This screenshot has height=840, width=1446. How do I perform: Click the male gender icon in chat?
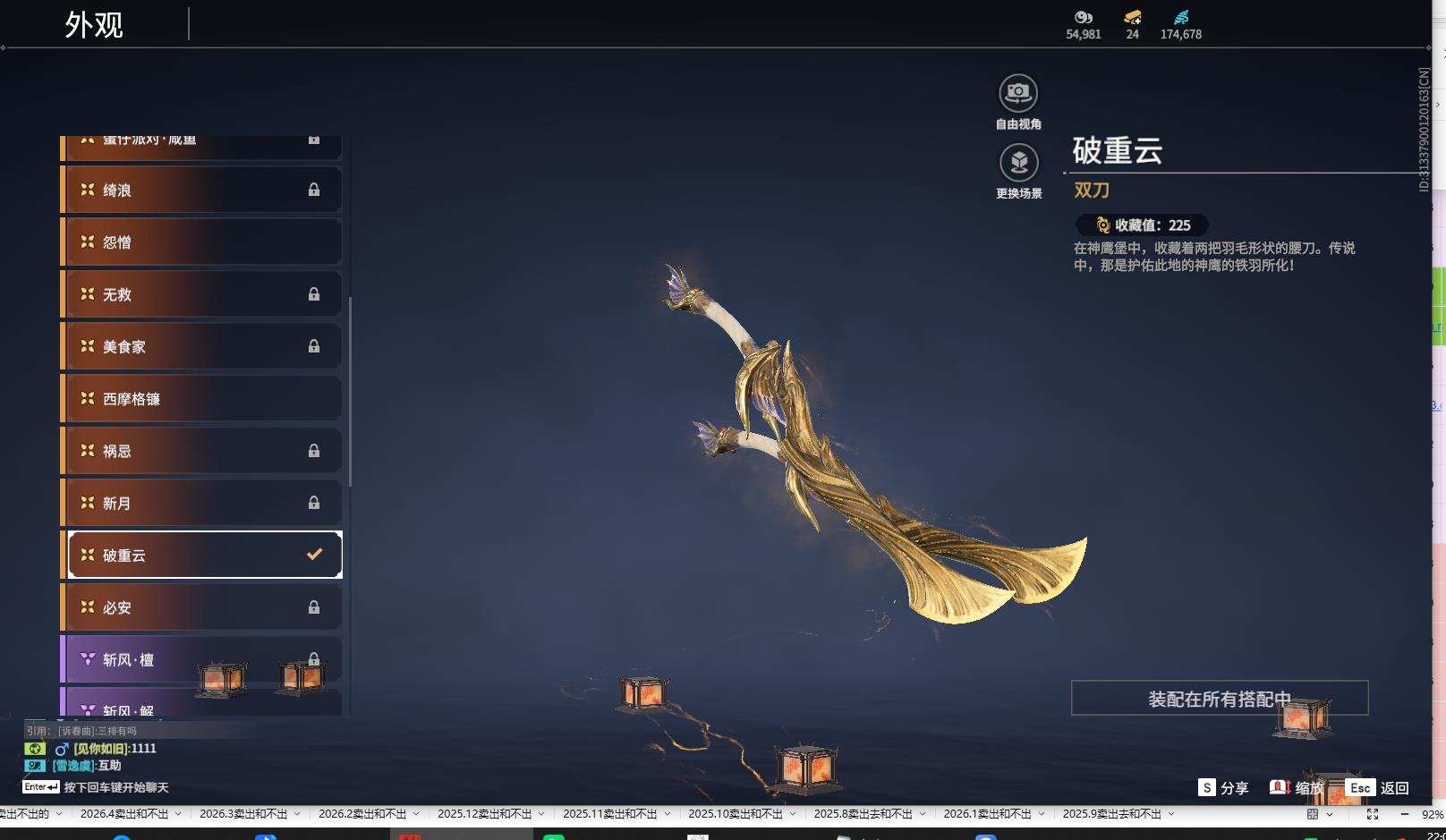click(62, 749)
